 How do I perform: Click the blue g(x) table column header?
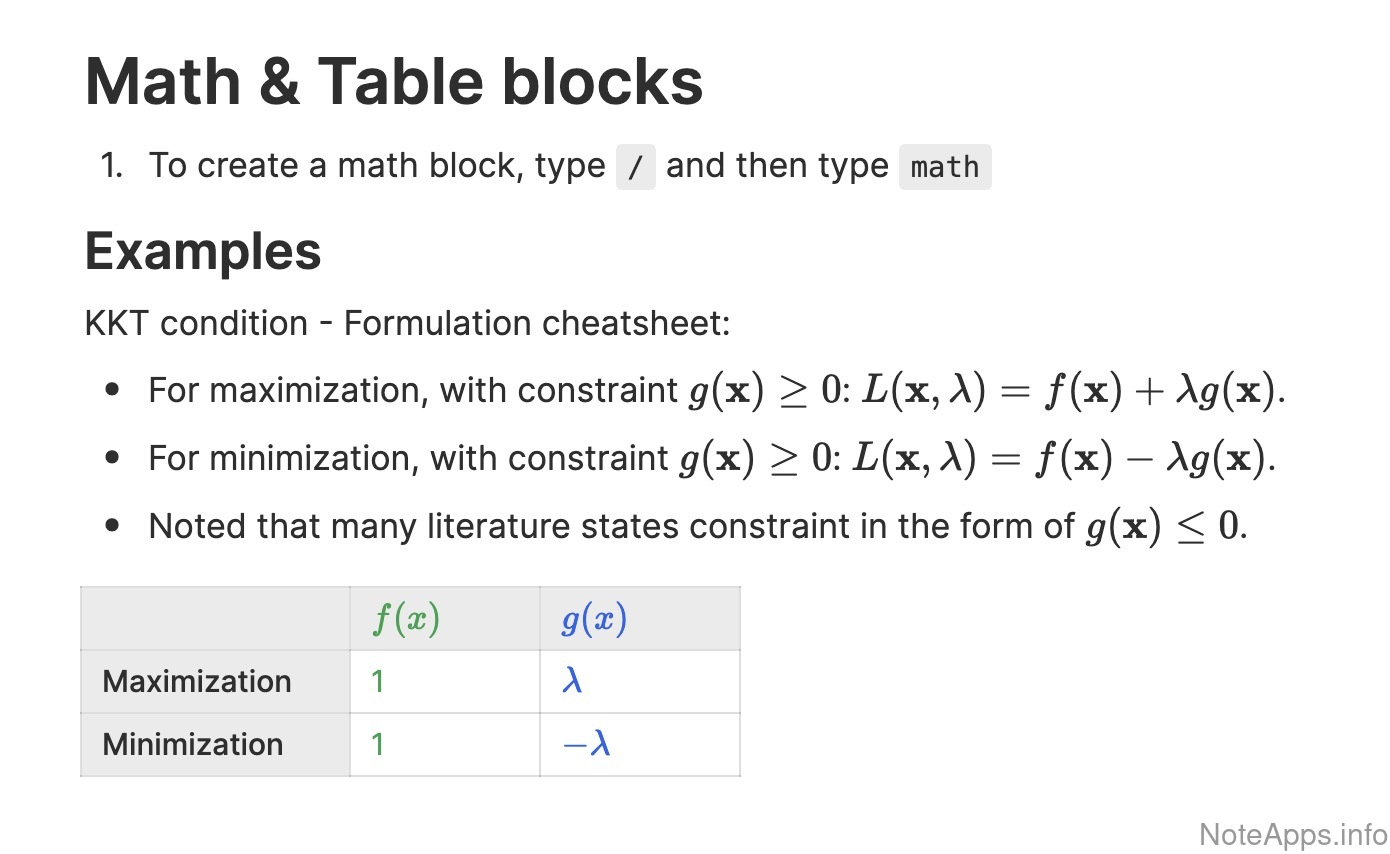click(594, 620)
